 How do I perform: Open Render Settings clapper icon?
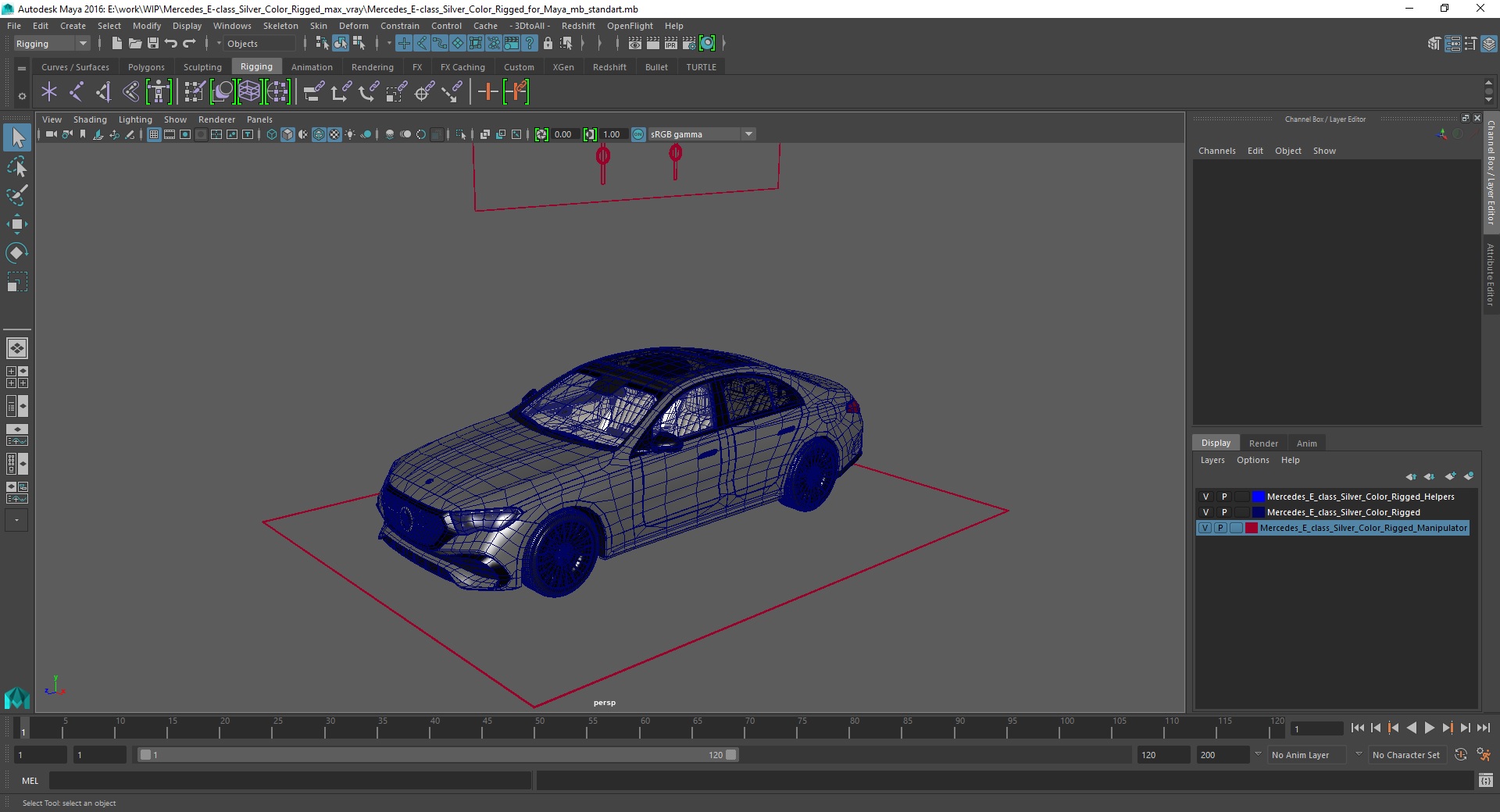point(689,44)
